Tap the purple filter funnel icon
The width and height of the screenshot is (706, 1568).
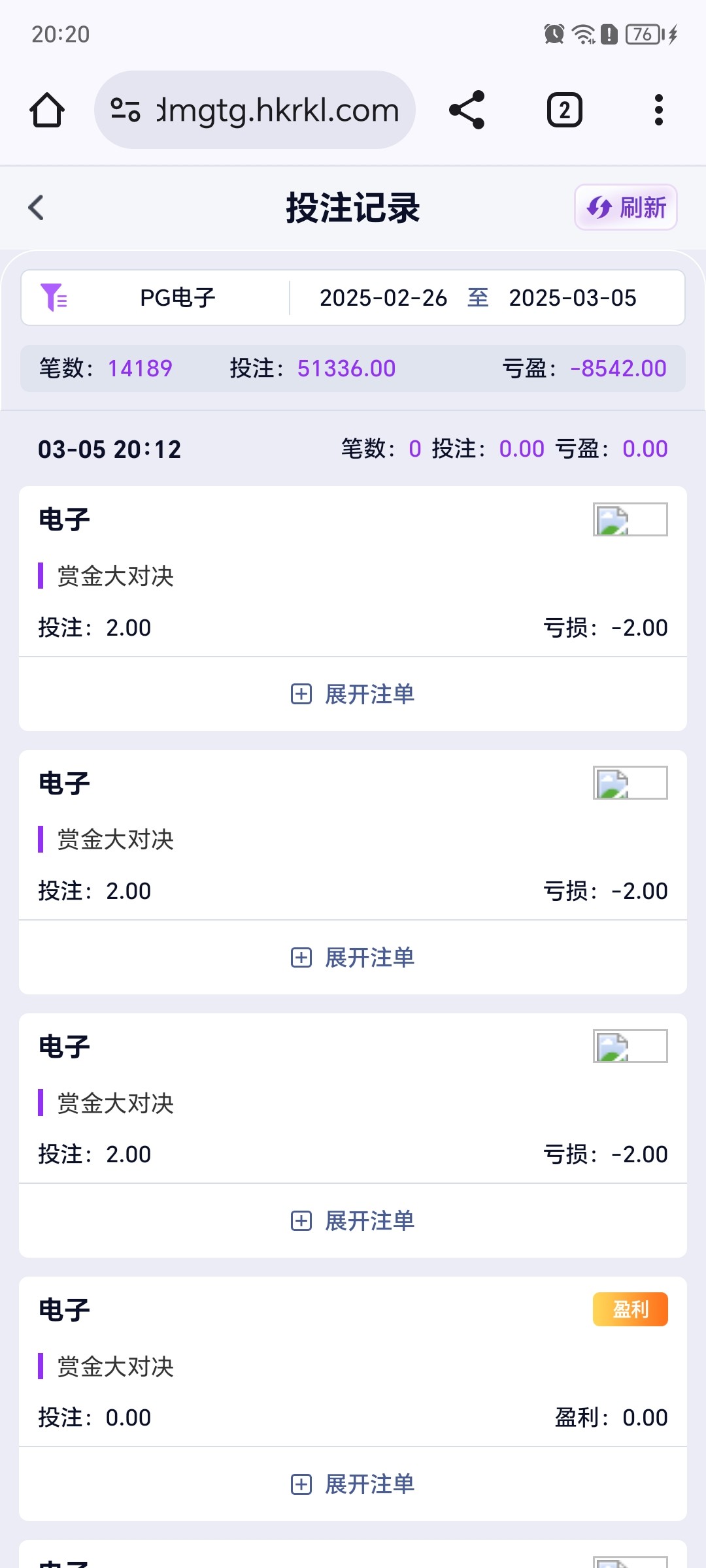click(x=54, y=298)
